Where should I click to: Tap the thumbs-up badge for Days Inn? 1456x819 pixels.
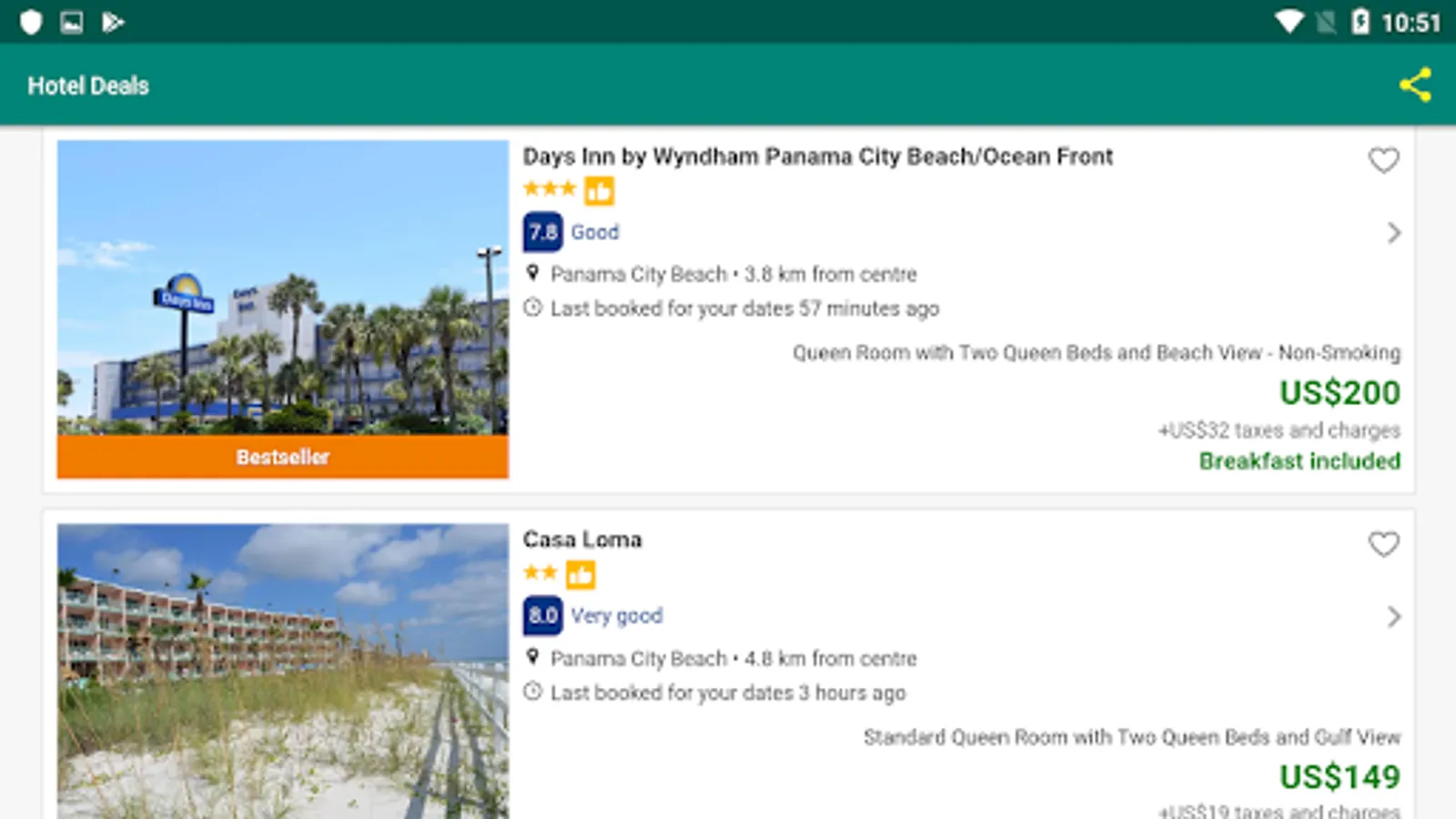599,191
